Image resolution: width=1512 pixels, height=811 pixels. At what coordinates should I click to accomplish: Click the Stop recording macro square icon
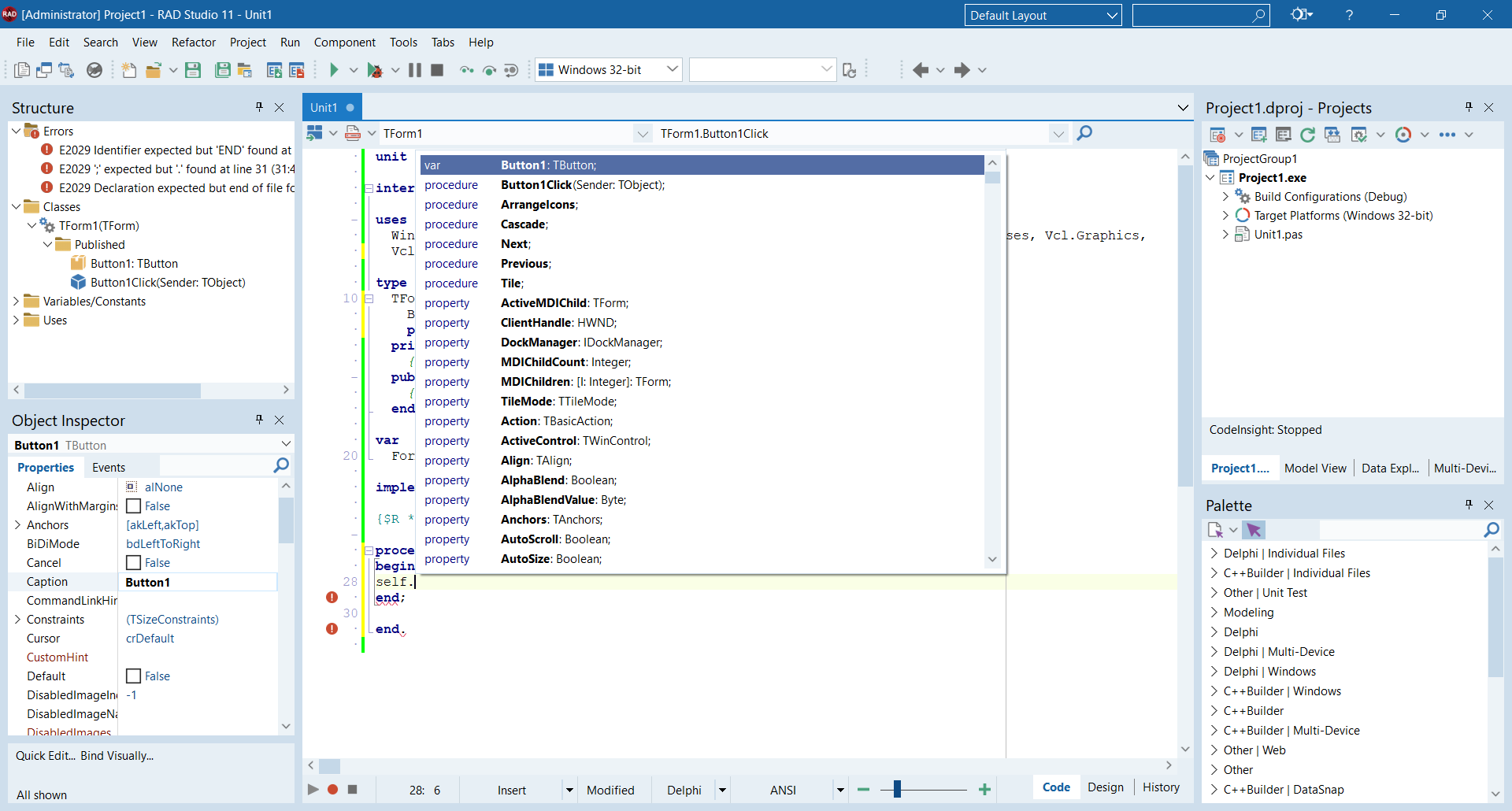click(353, 789)
